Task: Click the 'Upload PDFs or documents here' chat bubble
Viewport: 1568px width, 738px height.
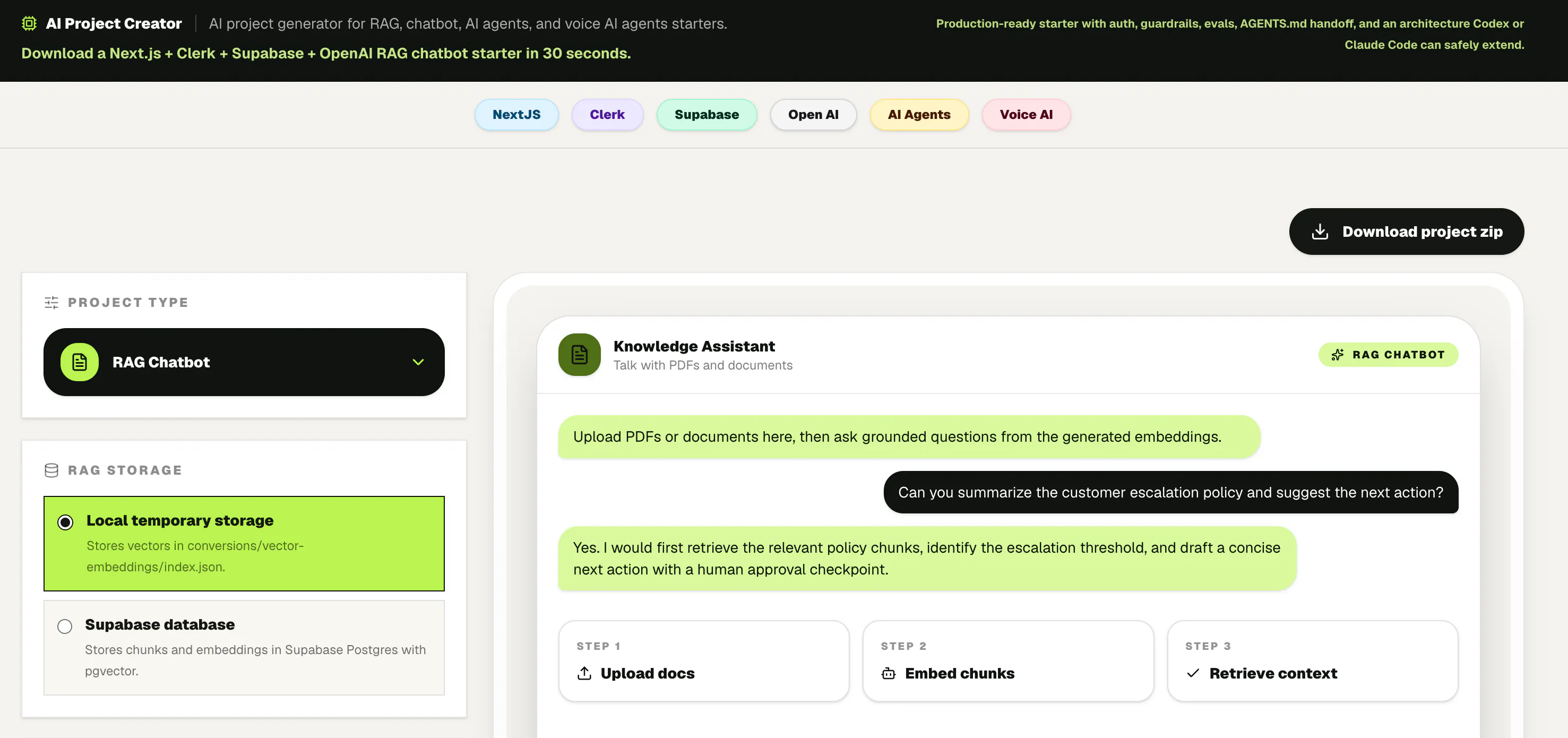Action: point(909,436)
